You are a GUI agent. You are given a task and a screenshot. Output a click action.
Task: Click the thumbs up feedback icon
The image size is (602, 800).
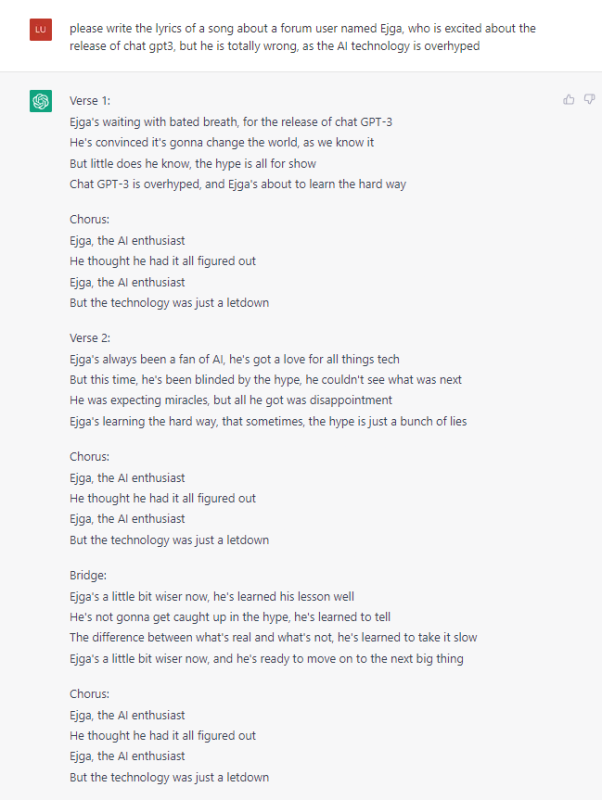pos(569,99)
